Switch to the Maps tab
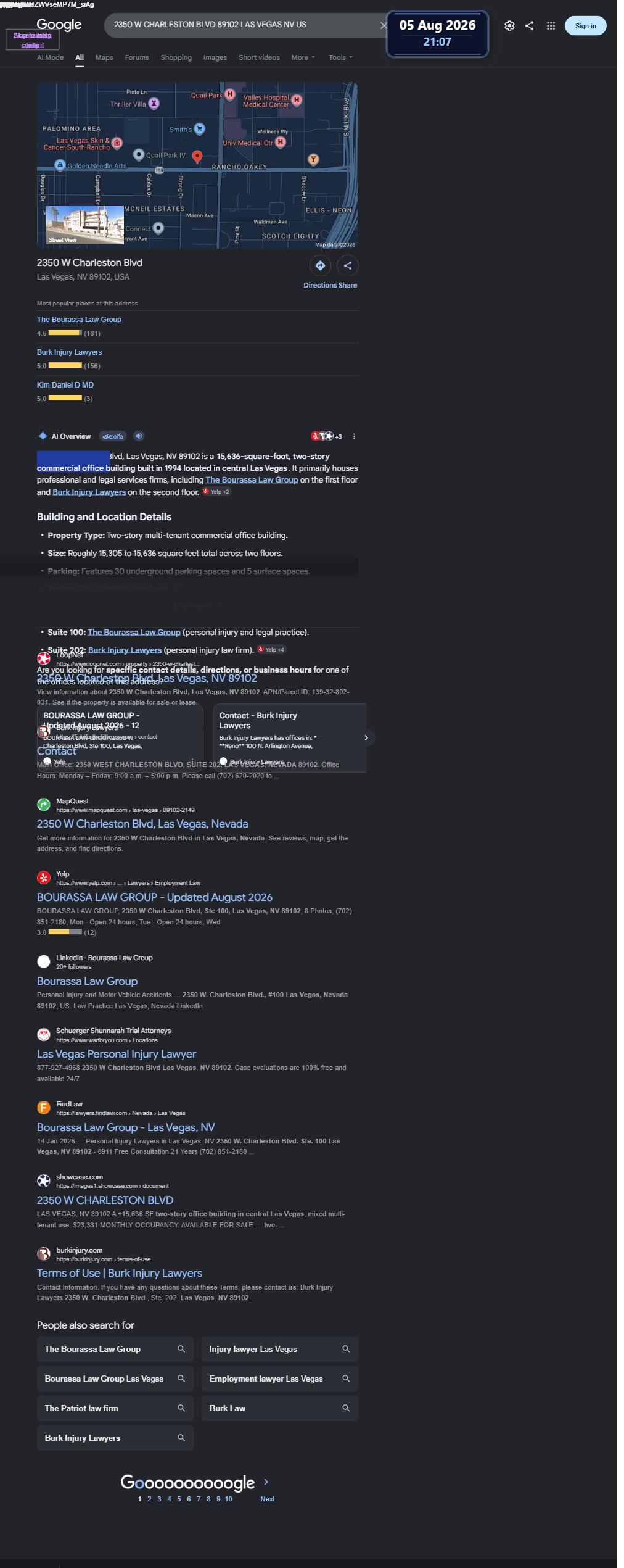Viewport: 624px width, 1568px height. tap(104, 57)
